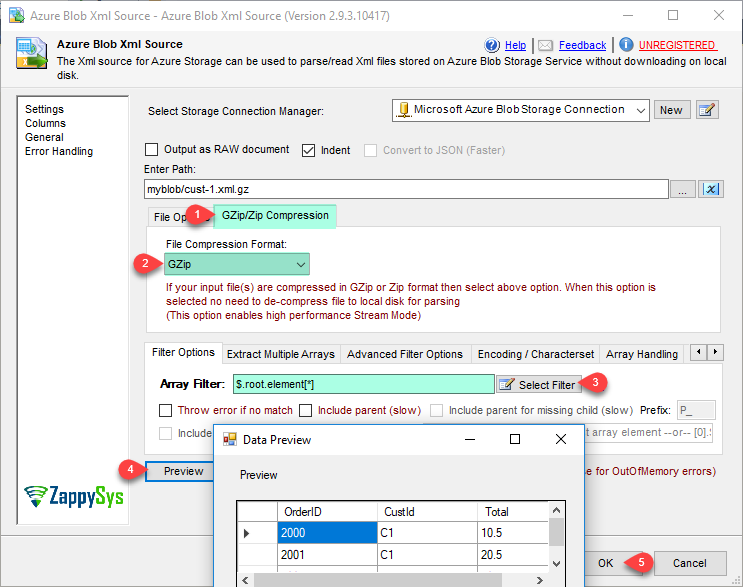Click the Select Filter button

tap(539, 385)
